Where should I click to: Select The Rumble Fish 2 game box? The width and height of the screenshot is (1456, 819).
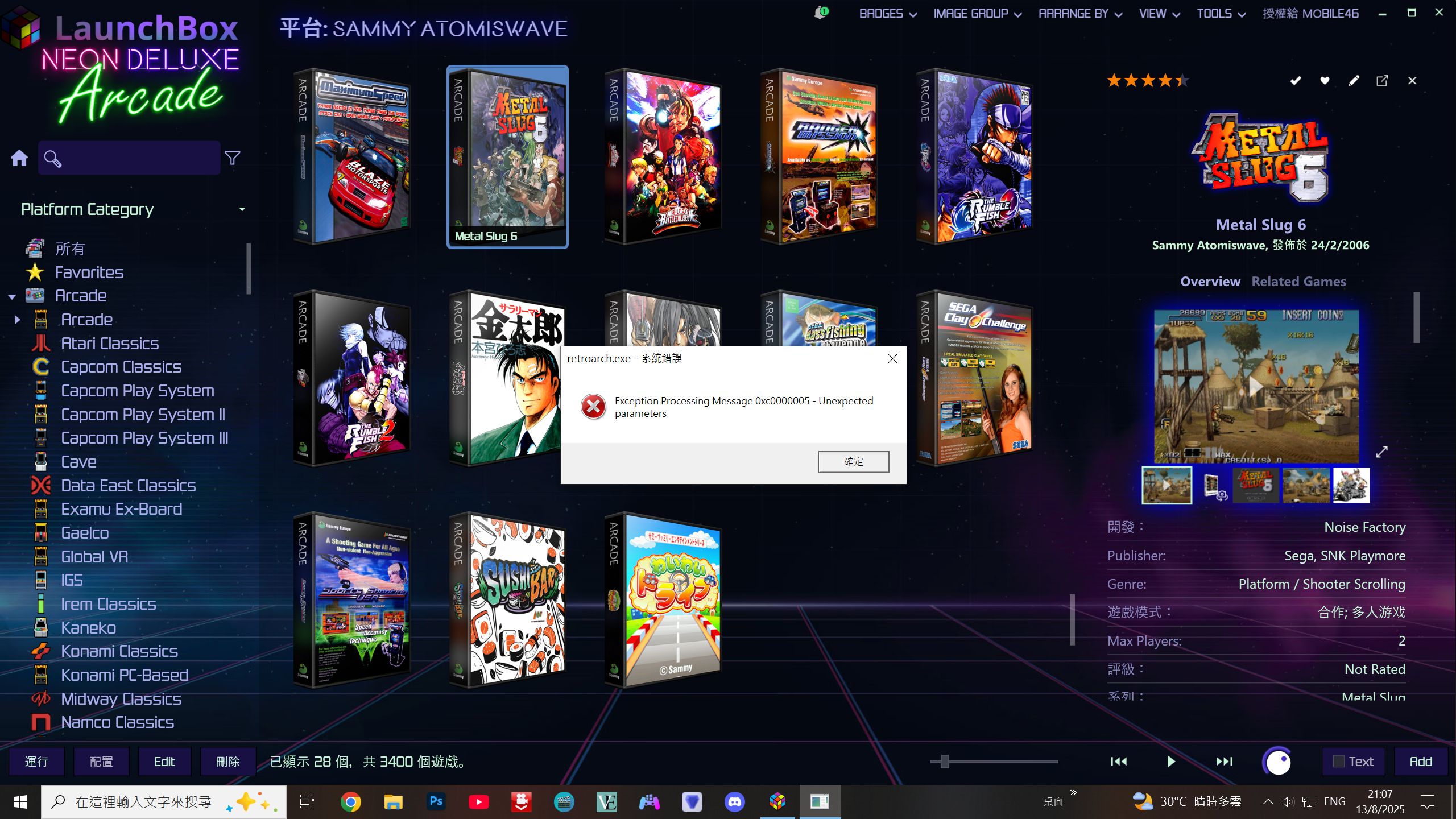pyautogui.click(x=351, y=379)
